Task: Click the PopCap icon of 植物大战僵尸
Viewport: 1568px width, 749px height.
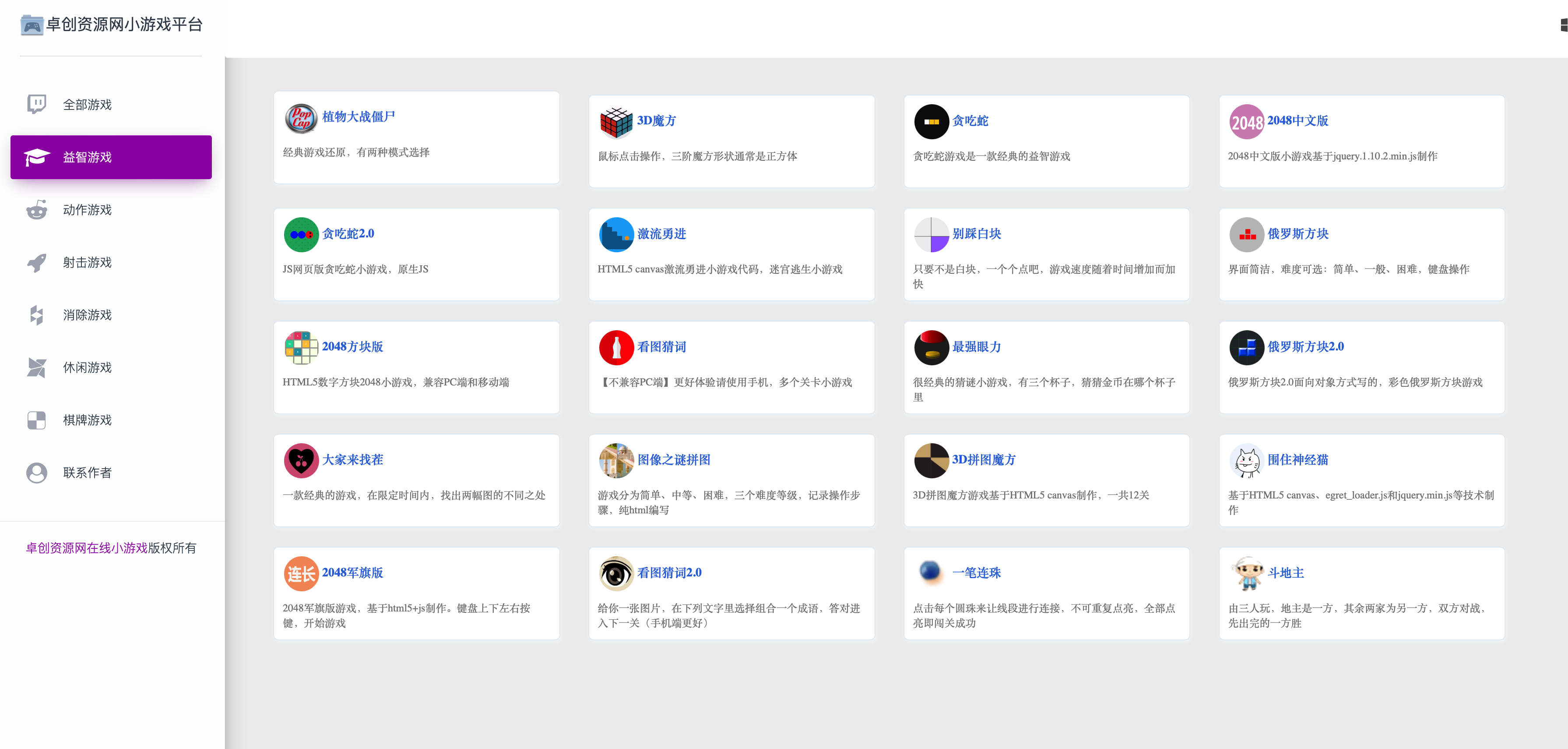Action: click(x=301, y=118)
